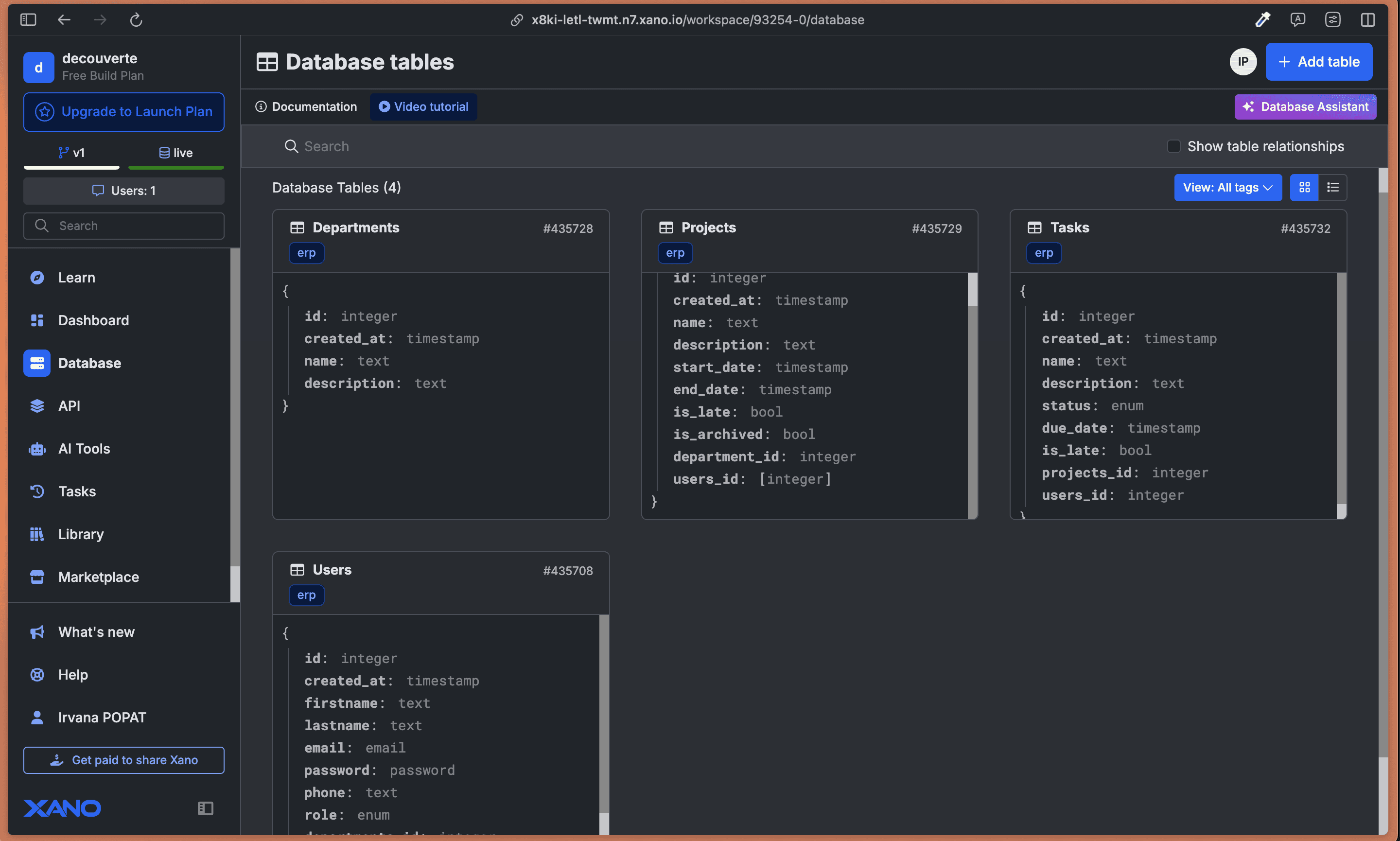
Task: Open the Database Assistant
Action: pos(1305,106)
